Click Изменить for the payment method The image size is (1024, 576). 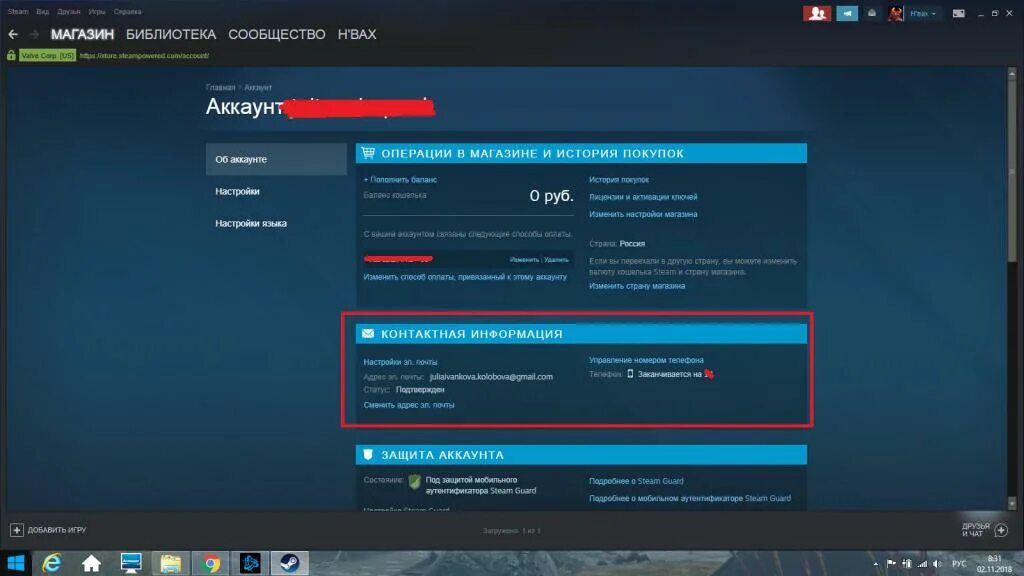524,260
